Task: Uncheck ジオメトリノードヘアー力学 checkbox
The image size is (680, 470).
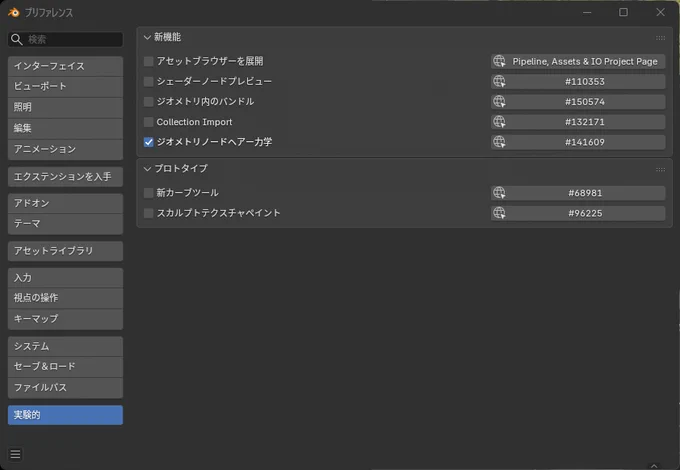Action: (x=148, y=142)
